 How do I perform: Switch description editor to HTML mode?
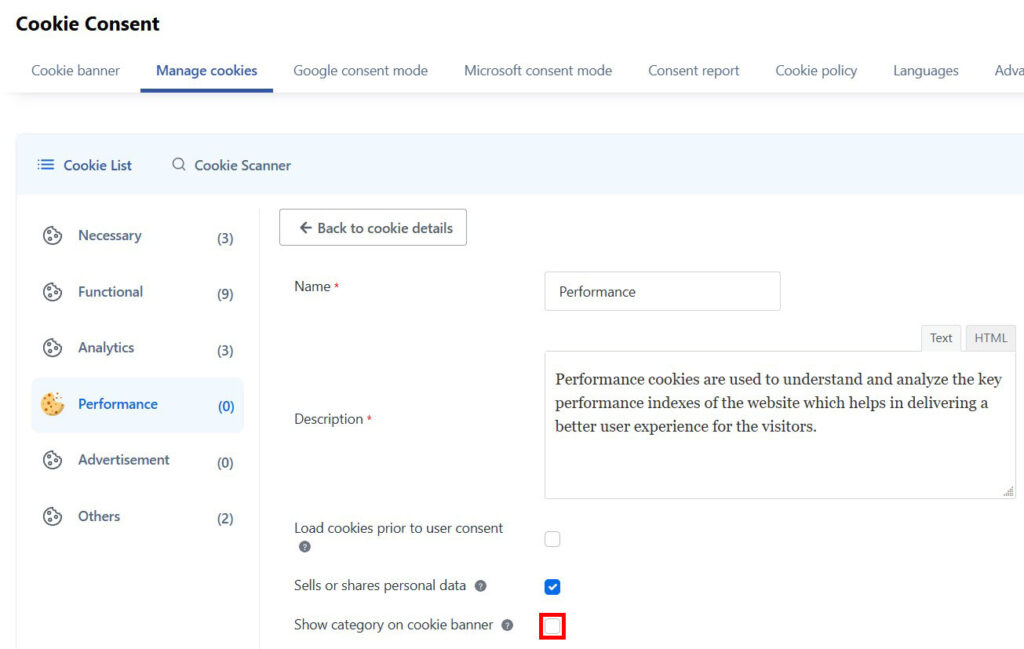pyautogui.click(x=990, y=338)
